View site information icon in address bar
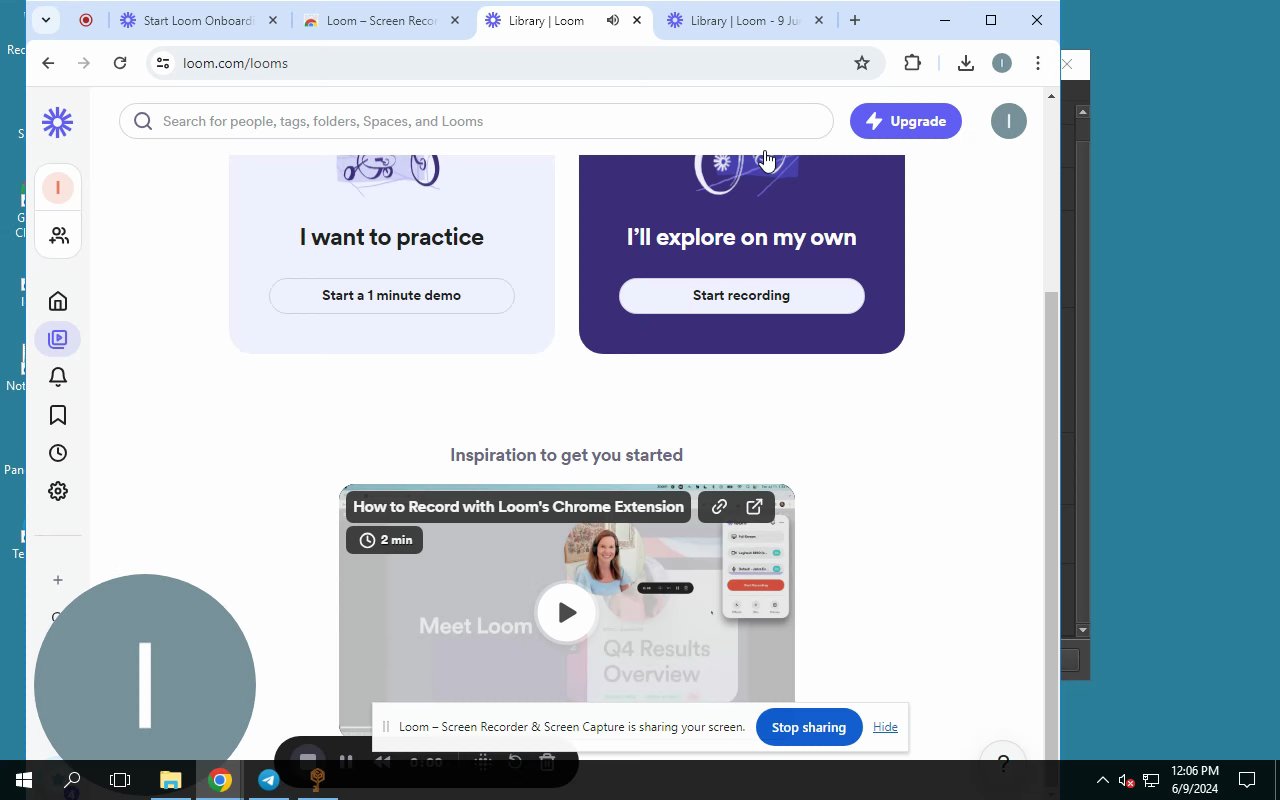 (163, 63)
